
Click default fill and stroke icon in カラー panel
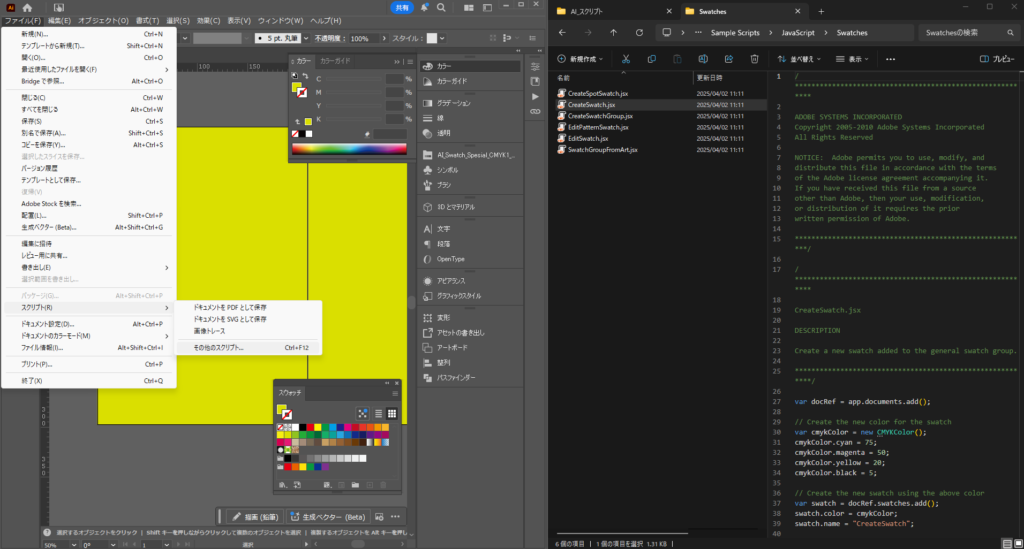pyautogui.click(x=295, y=76)
